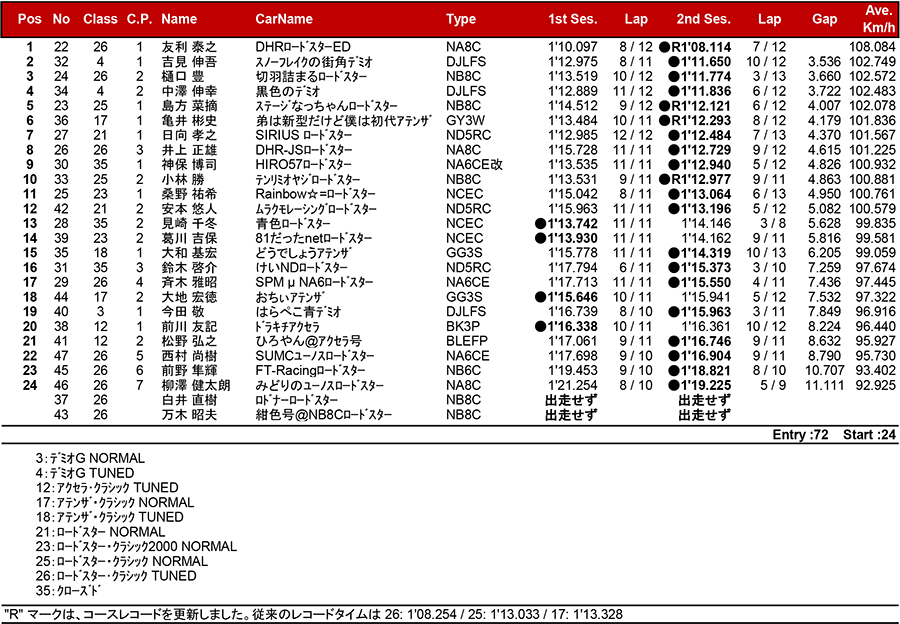This screenshot has width=900, height=624.
Task: Select driver name 鈴木 啓介
Action: [189, 268]
